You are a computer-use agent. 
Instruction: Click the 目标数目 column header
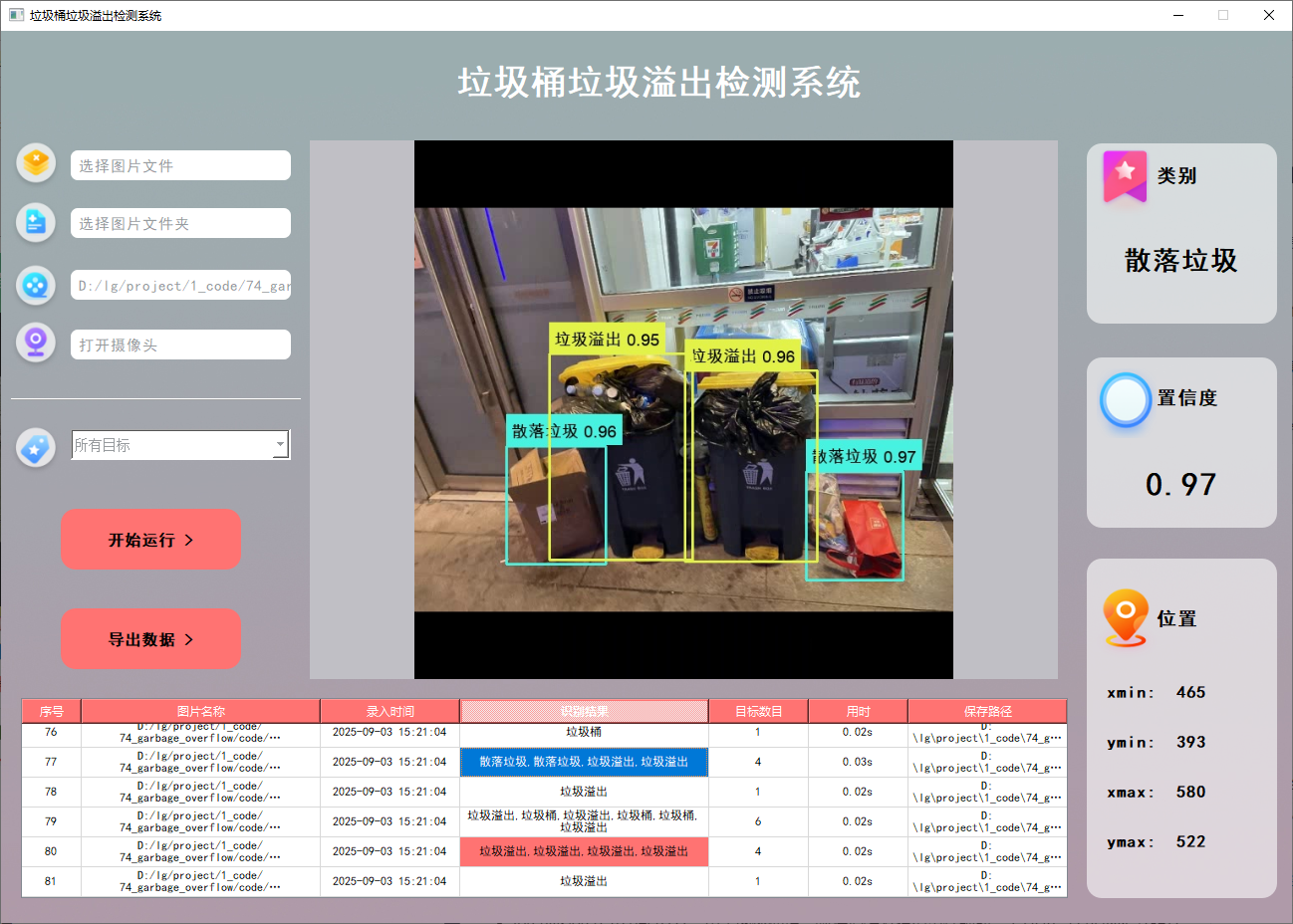[x=758, y=711]
